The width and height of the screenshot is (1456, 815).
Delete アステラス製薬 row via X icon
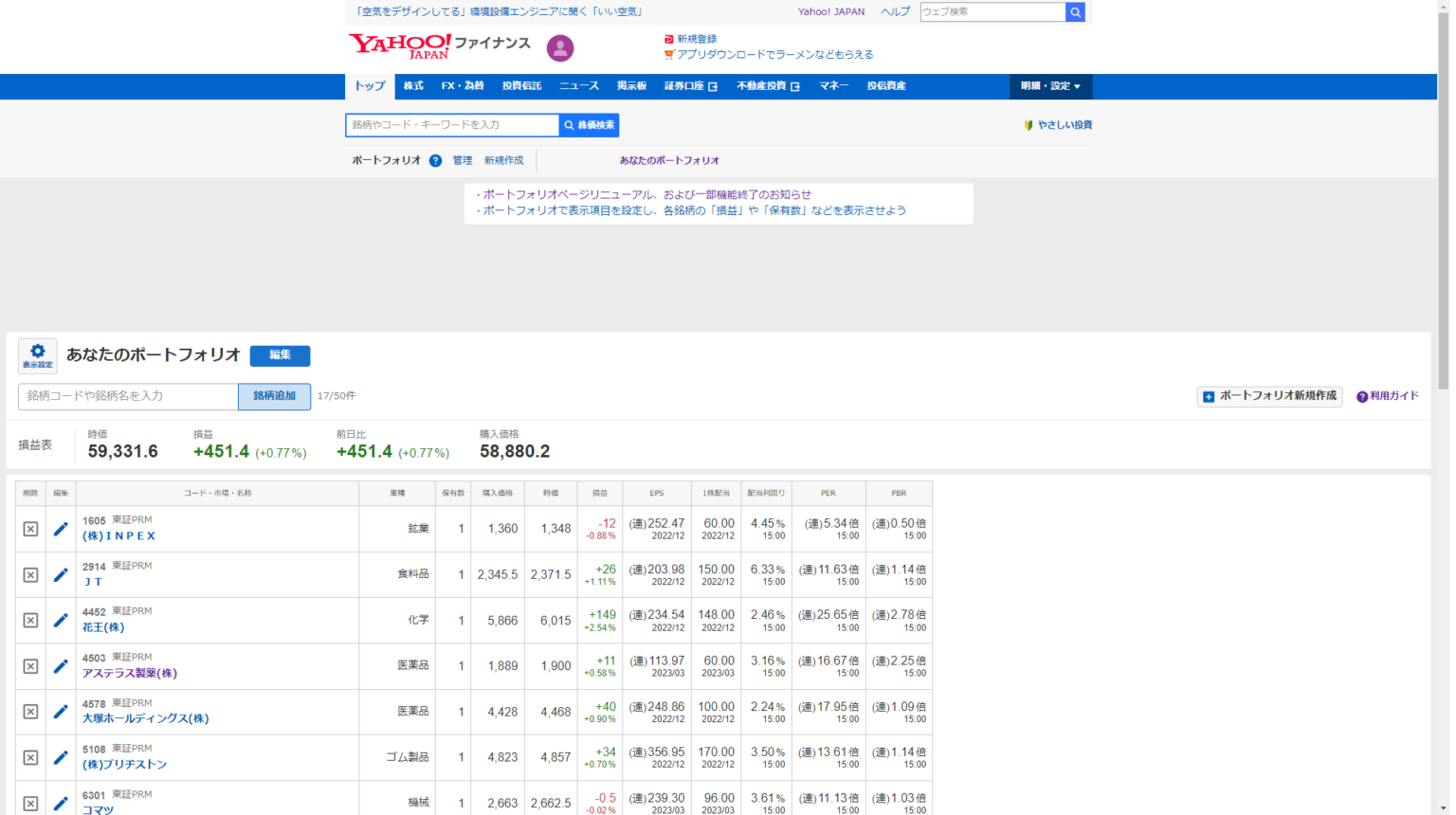[x=29, y=665]
